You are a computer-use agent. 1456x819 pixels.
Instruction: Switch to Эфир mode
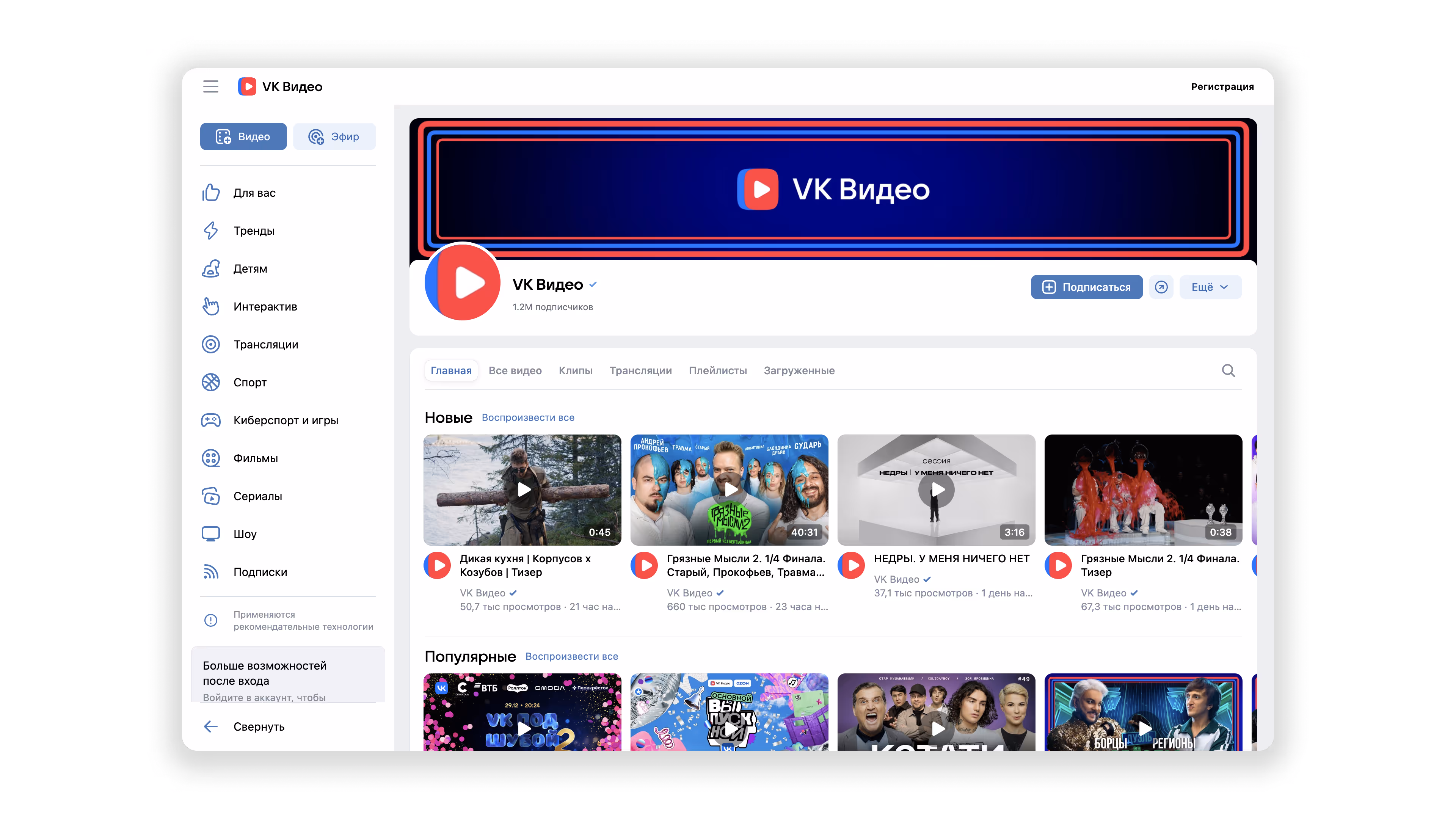tap(334, 136)
